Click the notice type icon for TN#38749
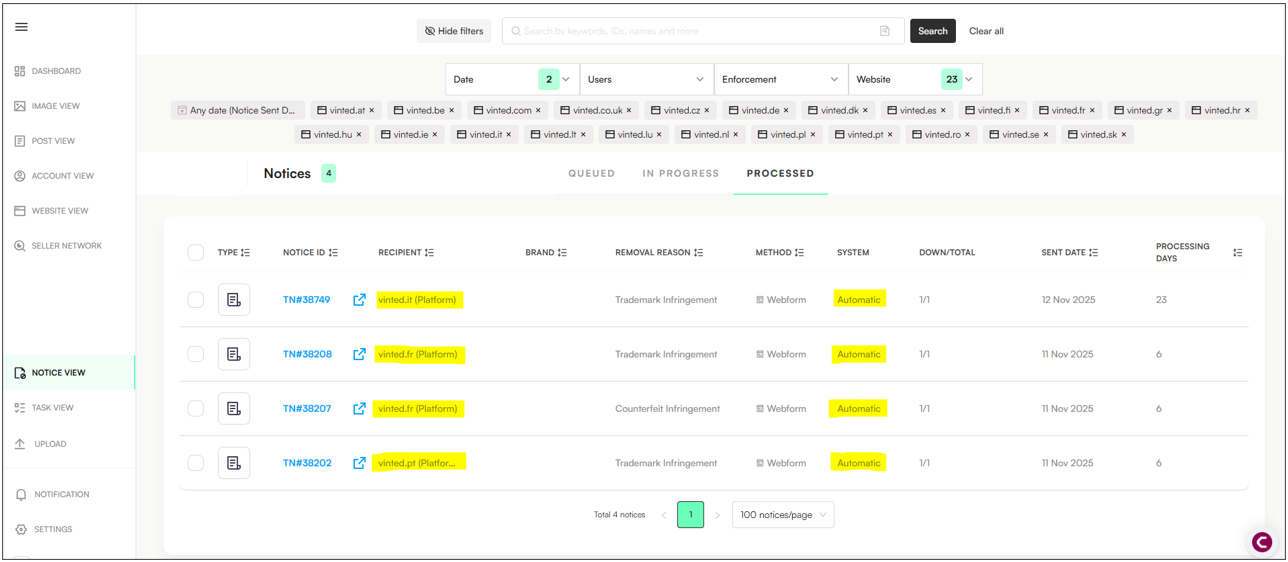The image size is (1288, 562). click(234, 300)
